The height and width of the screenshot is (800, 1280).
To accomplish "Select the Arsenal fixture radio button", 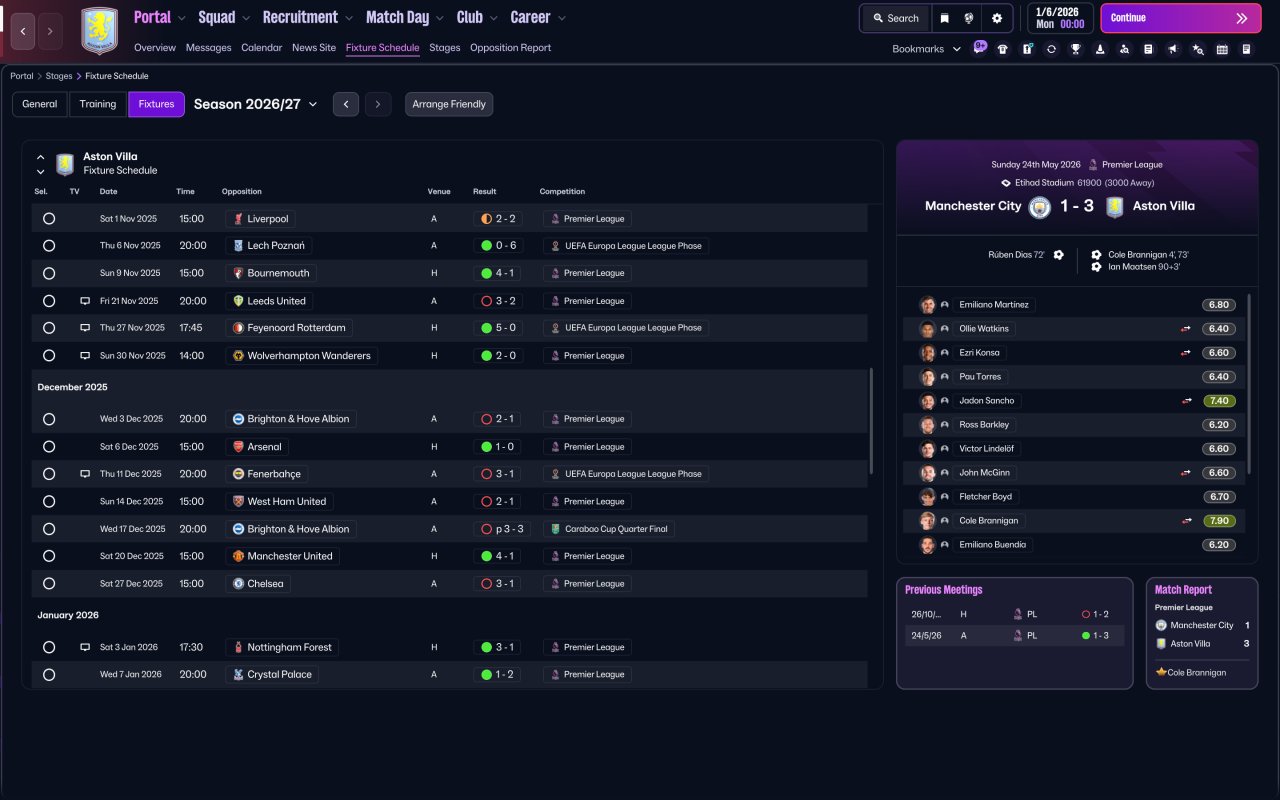I will 49,447.
